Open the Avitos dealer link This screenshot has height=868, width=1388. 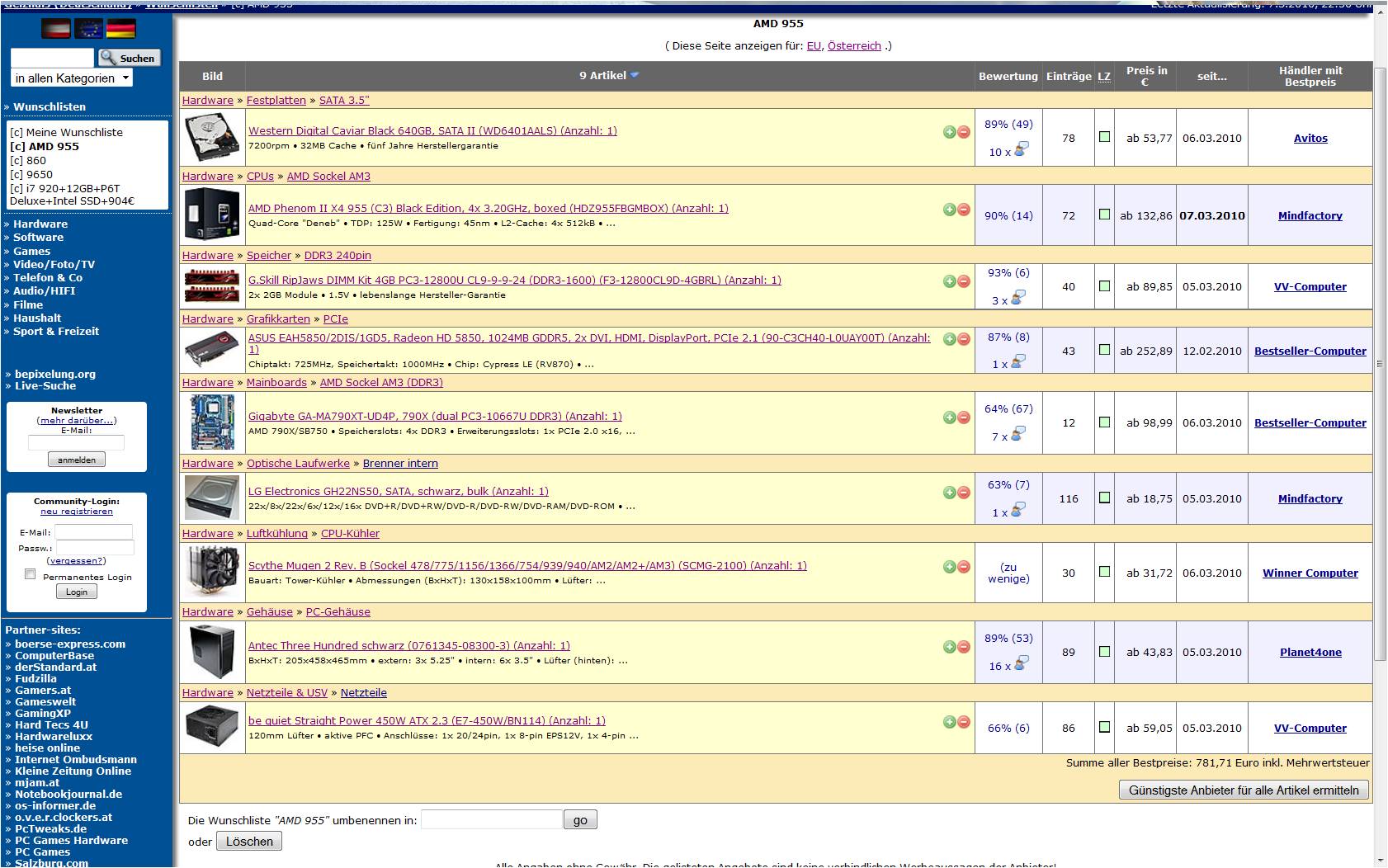pos(1310,138)
